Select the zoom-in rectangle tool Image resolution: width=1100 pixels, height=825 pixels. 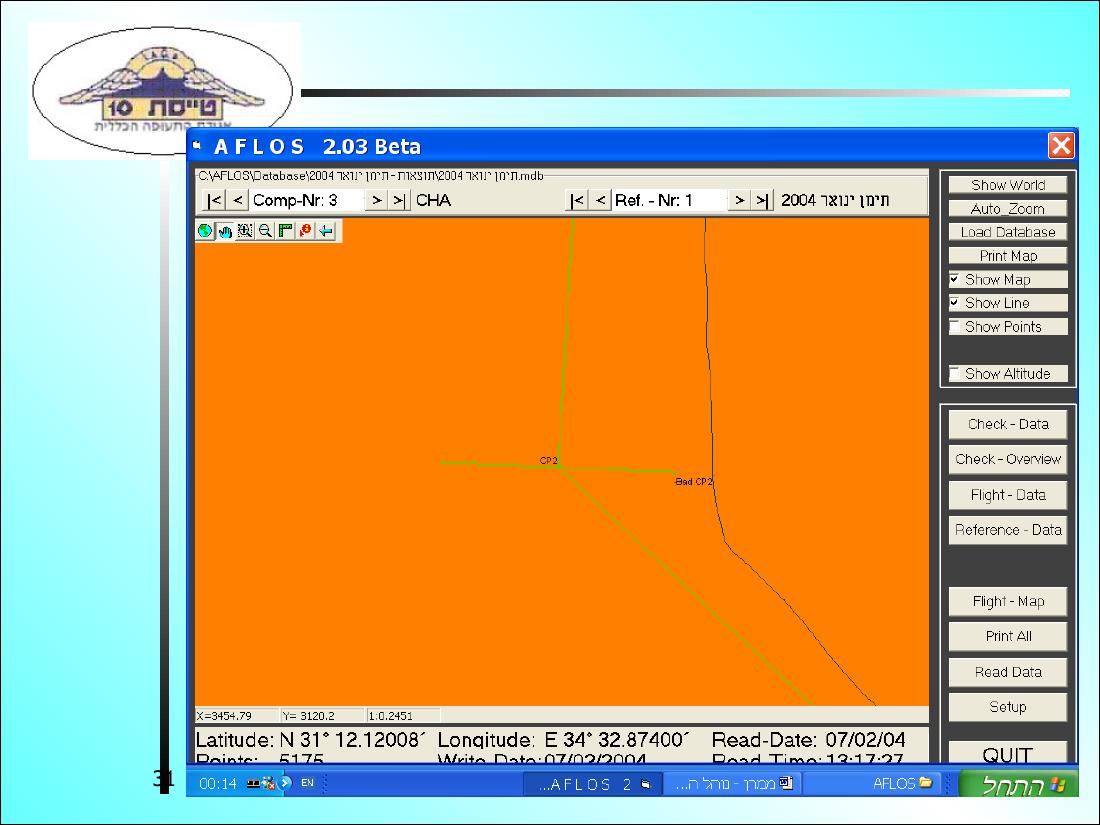[245, 231]
